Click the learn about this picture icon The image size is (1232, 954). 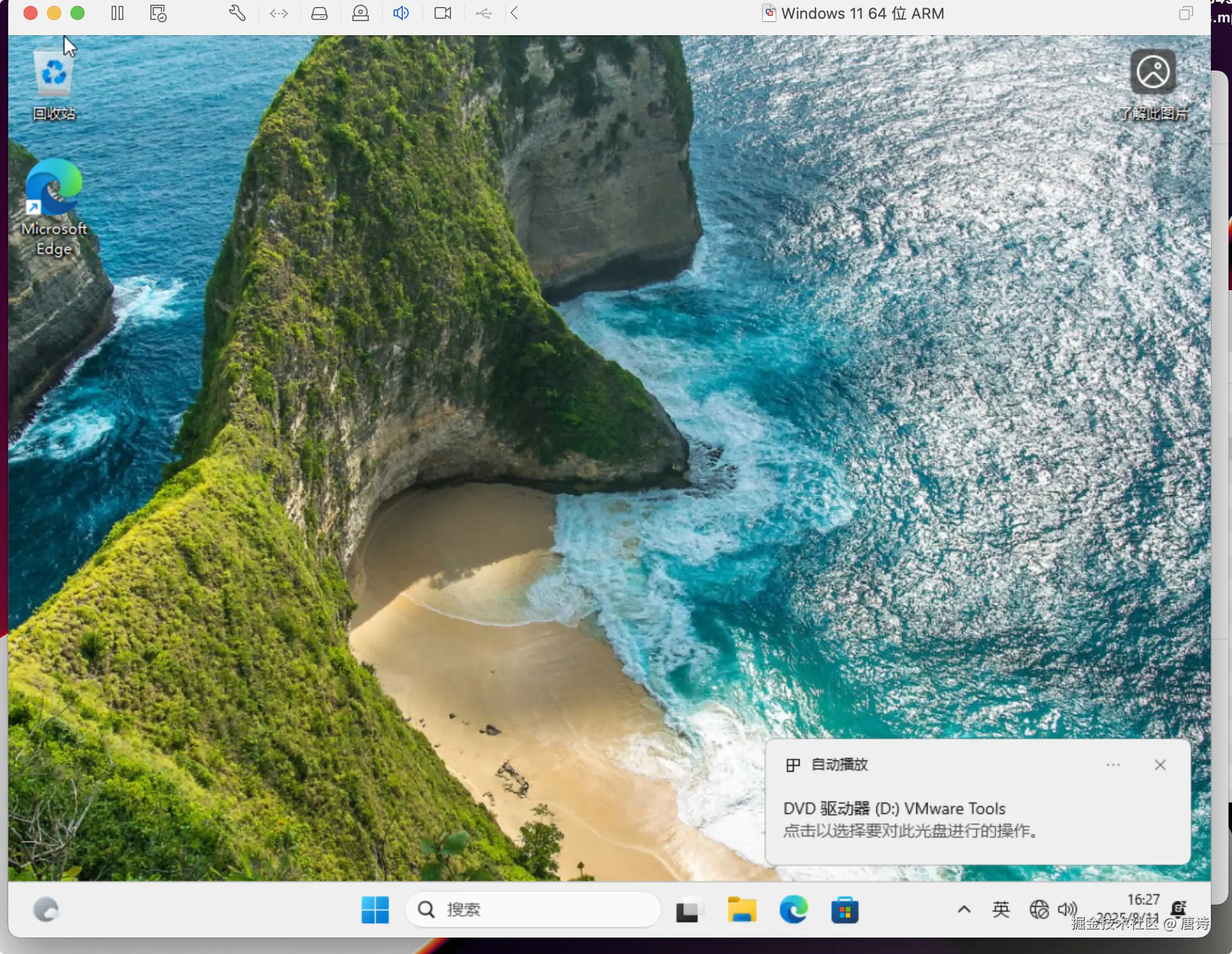[x=1153, y=72]
